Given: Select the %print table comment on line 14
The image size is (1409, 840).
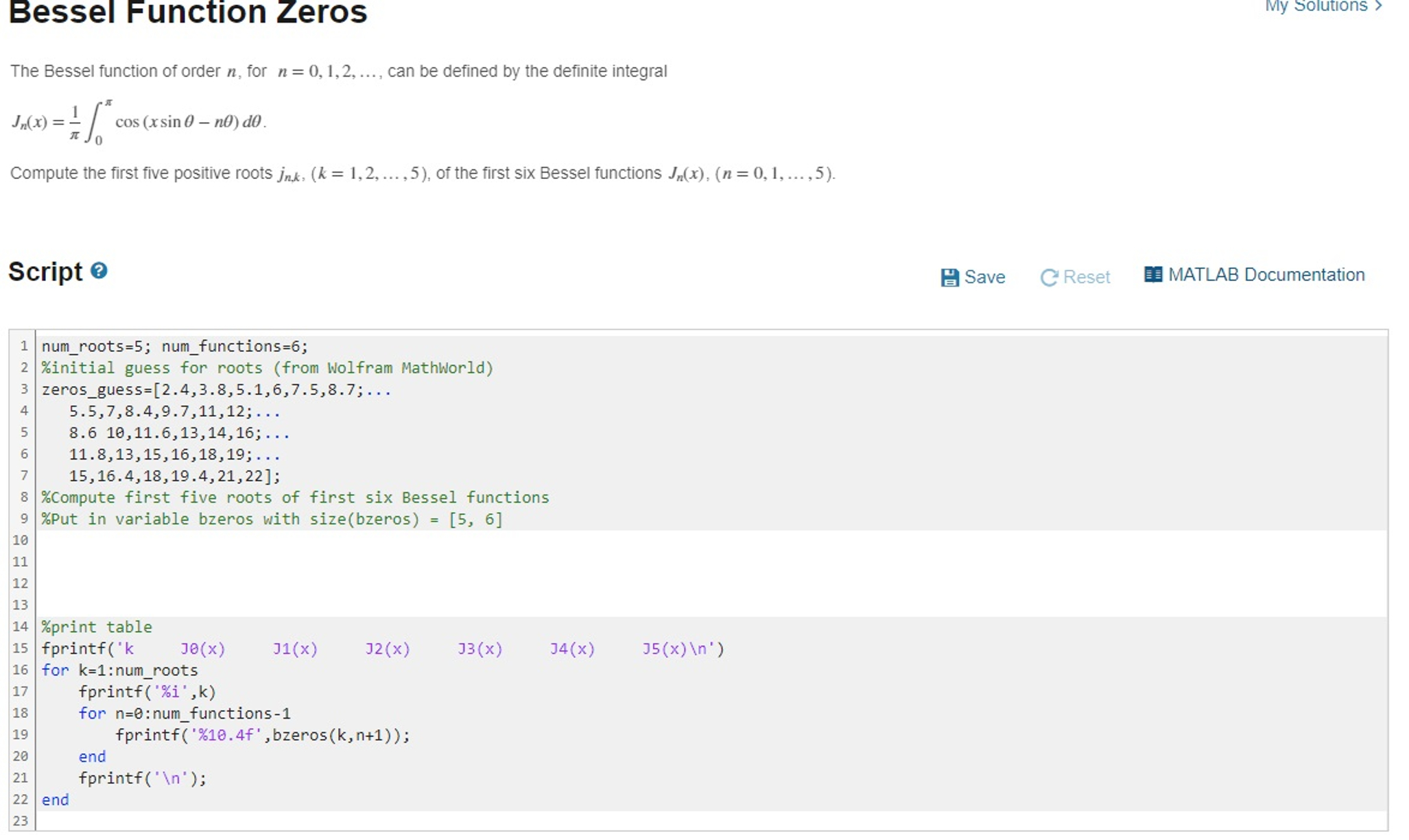Looking at the screenshot, I should click(95, 626).
